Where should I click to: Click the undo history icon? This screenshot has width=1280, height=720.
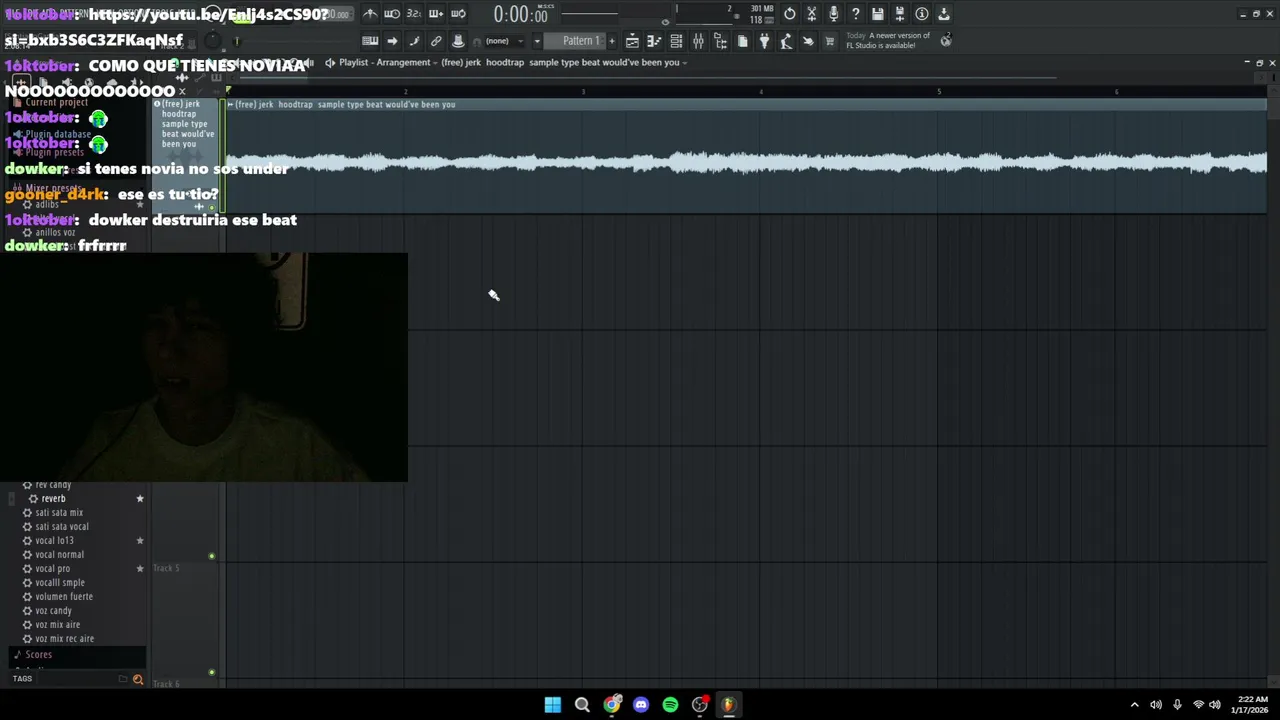pos(790,14)
